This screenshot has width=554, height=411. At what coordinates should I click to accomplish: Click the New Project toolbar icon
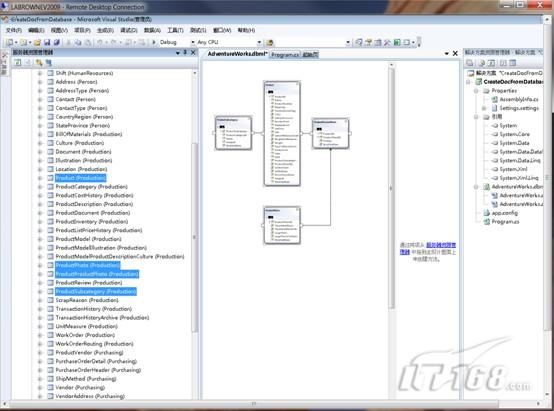[x=9, y=42]
